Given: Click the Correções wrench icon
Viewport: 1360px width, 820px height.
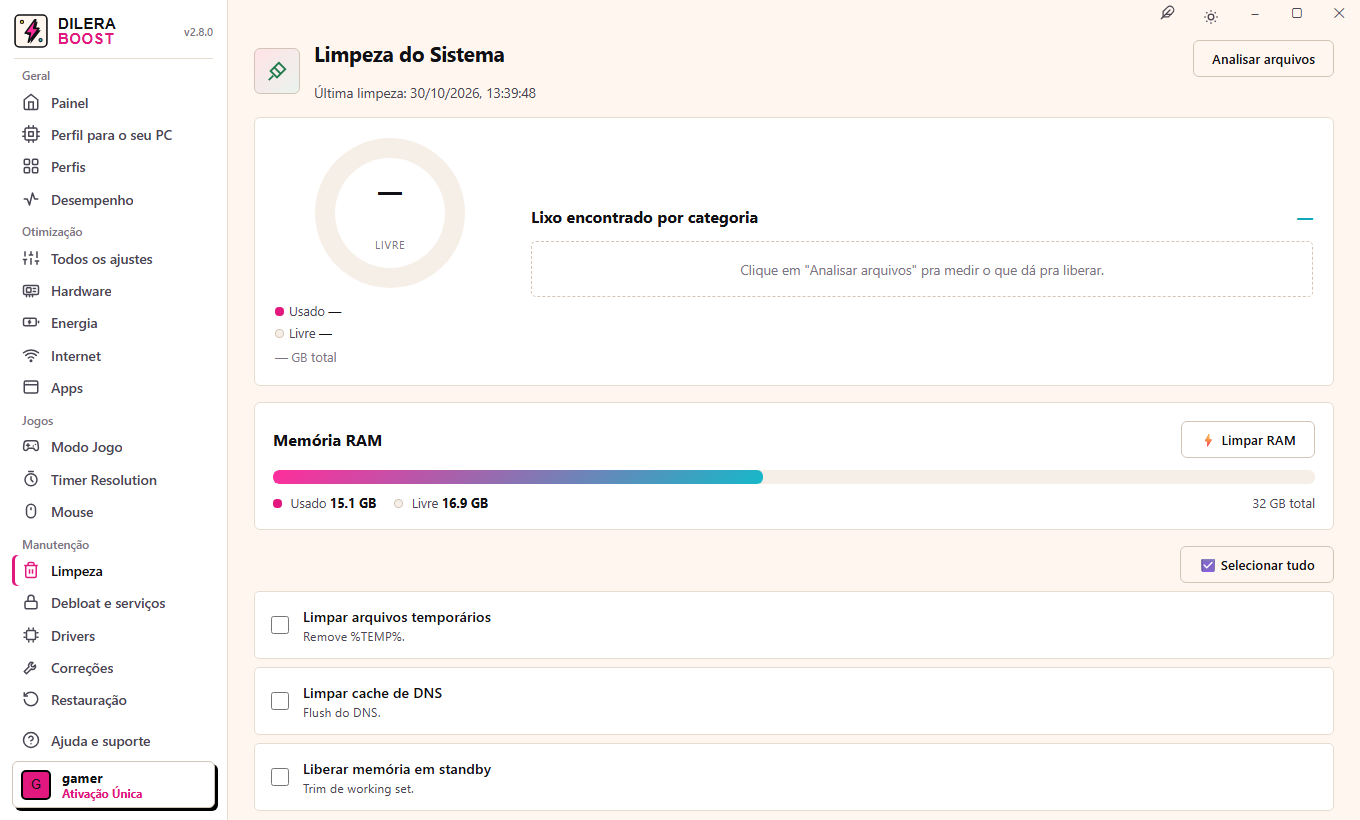Looking at the screenshot, I should [x=31, y=668].
